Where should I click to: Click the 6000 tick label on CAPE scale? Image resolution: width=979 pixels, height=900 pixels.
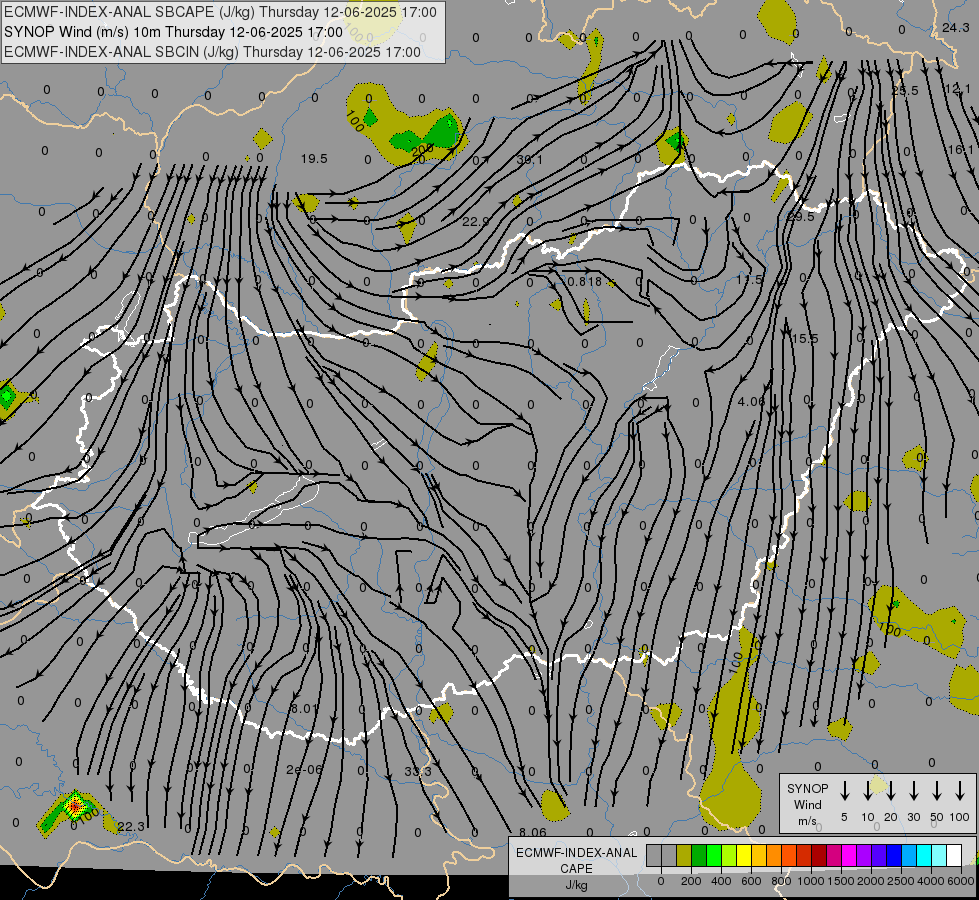click(x=961, y=881)
